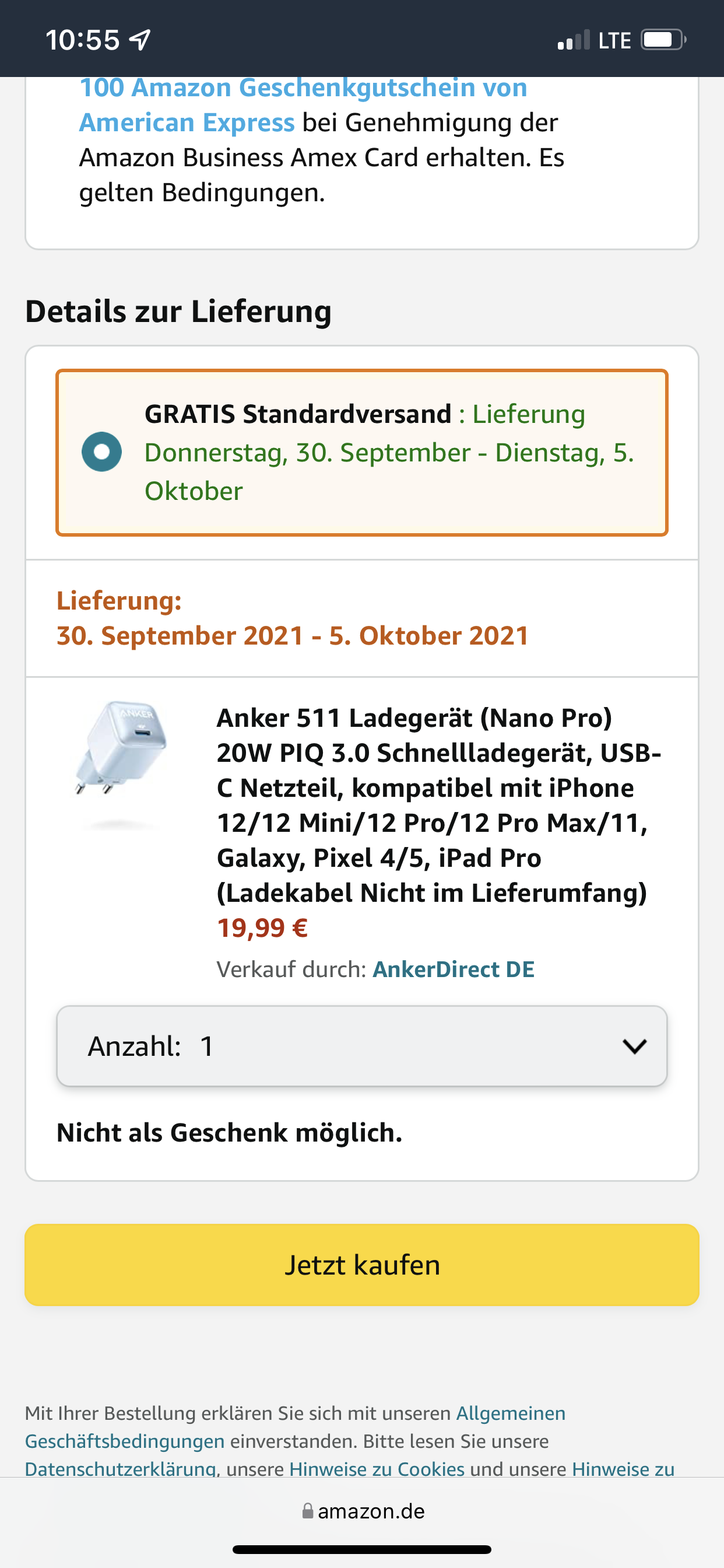Image resolution: width=724 pixels, height=1568 pixels.
Task: Open the Anker 511 Ladegerät product title
Action: [439, 804]
